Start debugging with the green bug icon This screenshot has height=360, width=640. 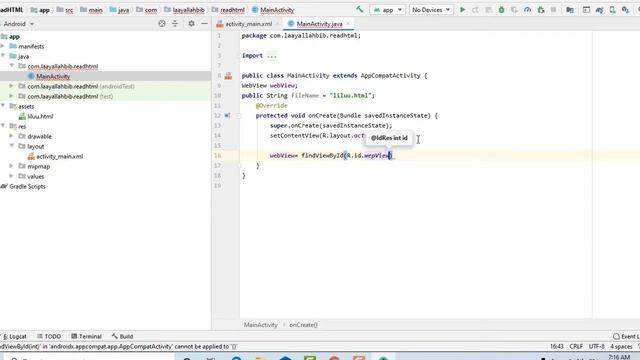click(x=501, y=9)
